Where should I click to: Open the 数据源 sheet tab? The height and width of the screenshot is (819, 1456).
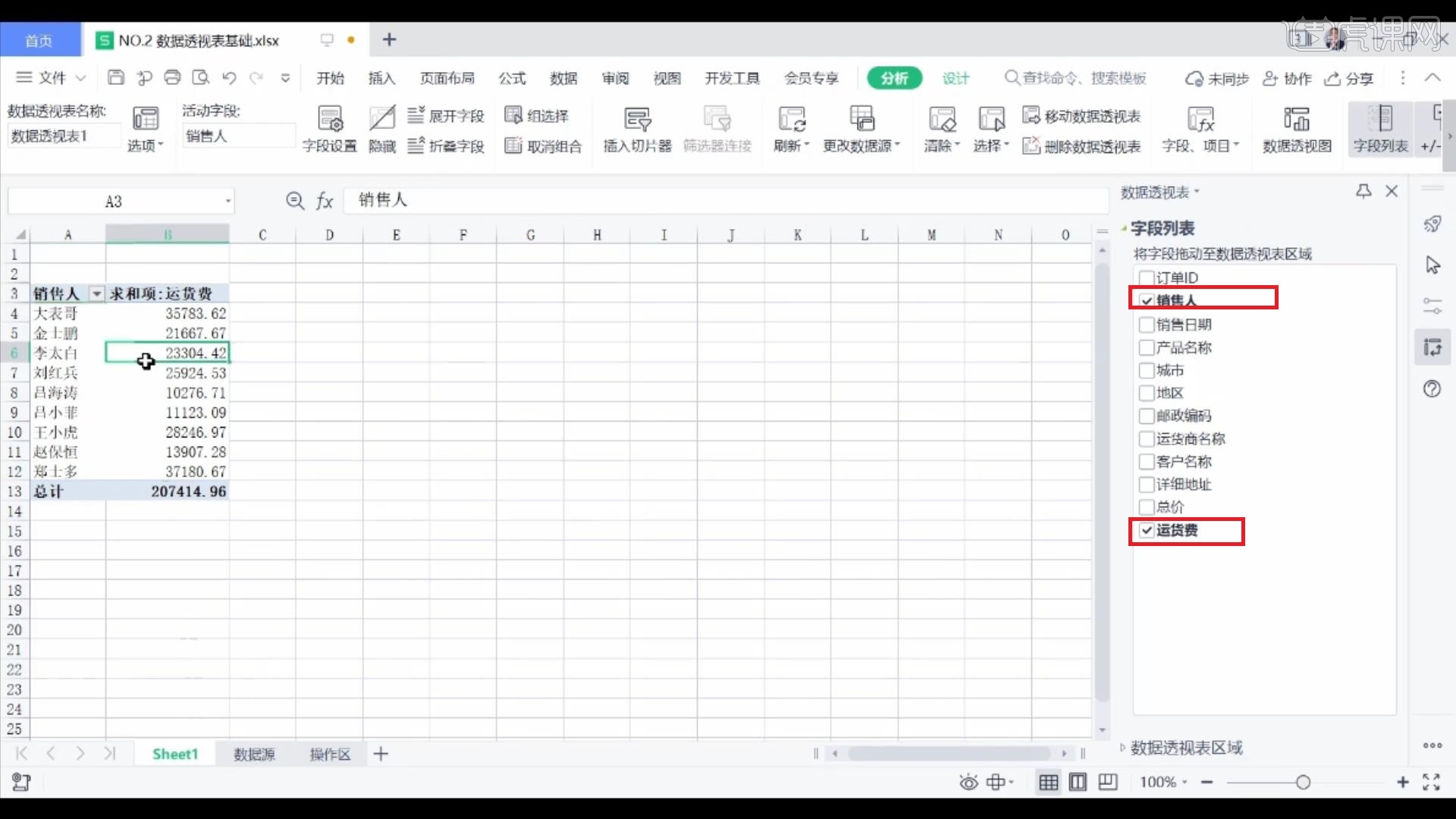tap(254, 754)
